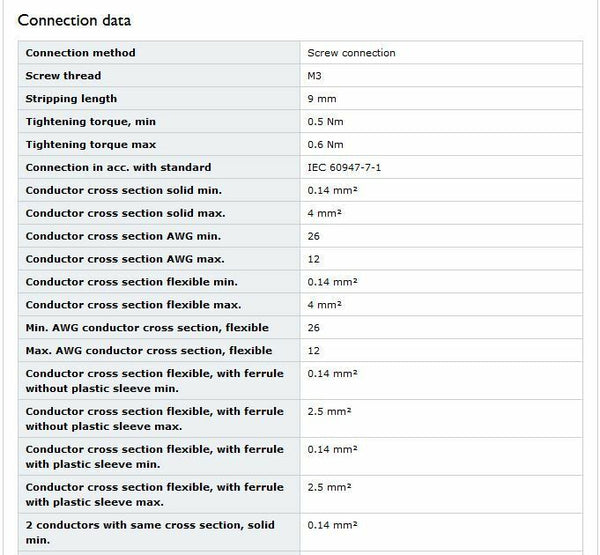Select the "Screw thread" row label

click(x=63, y=76)
